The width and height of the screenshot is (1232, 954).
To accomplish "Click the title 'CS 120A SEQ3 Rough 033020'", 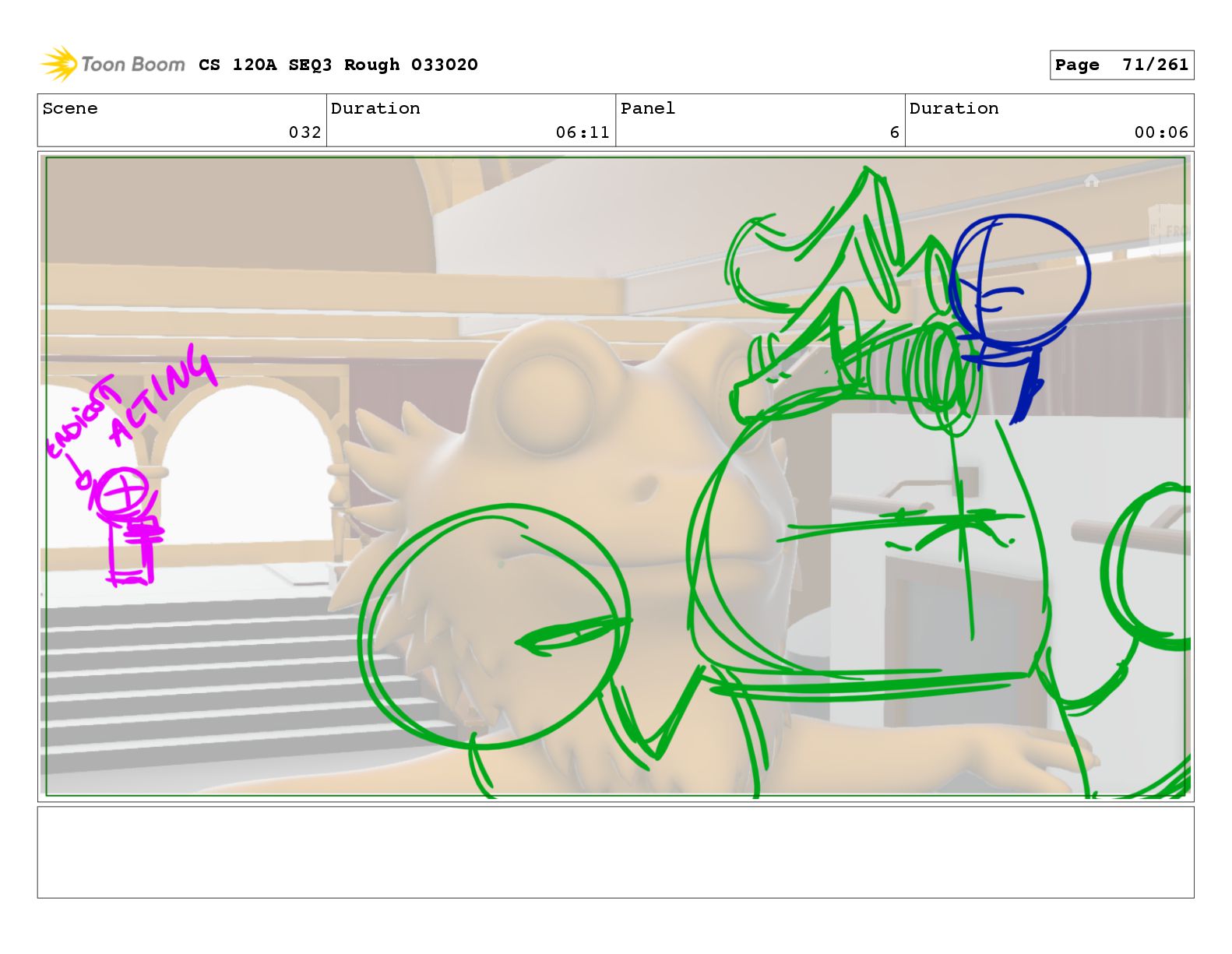I will tap(338, 65).
